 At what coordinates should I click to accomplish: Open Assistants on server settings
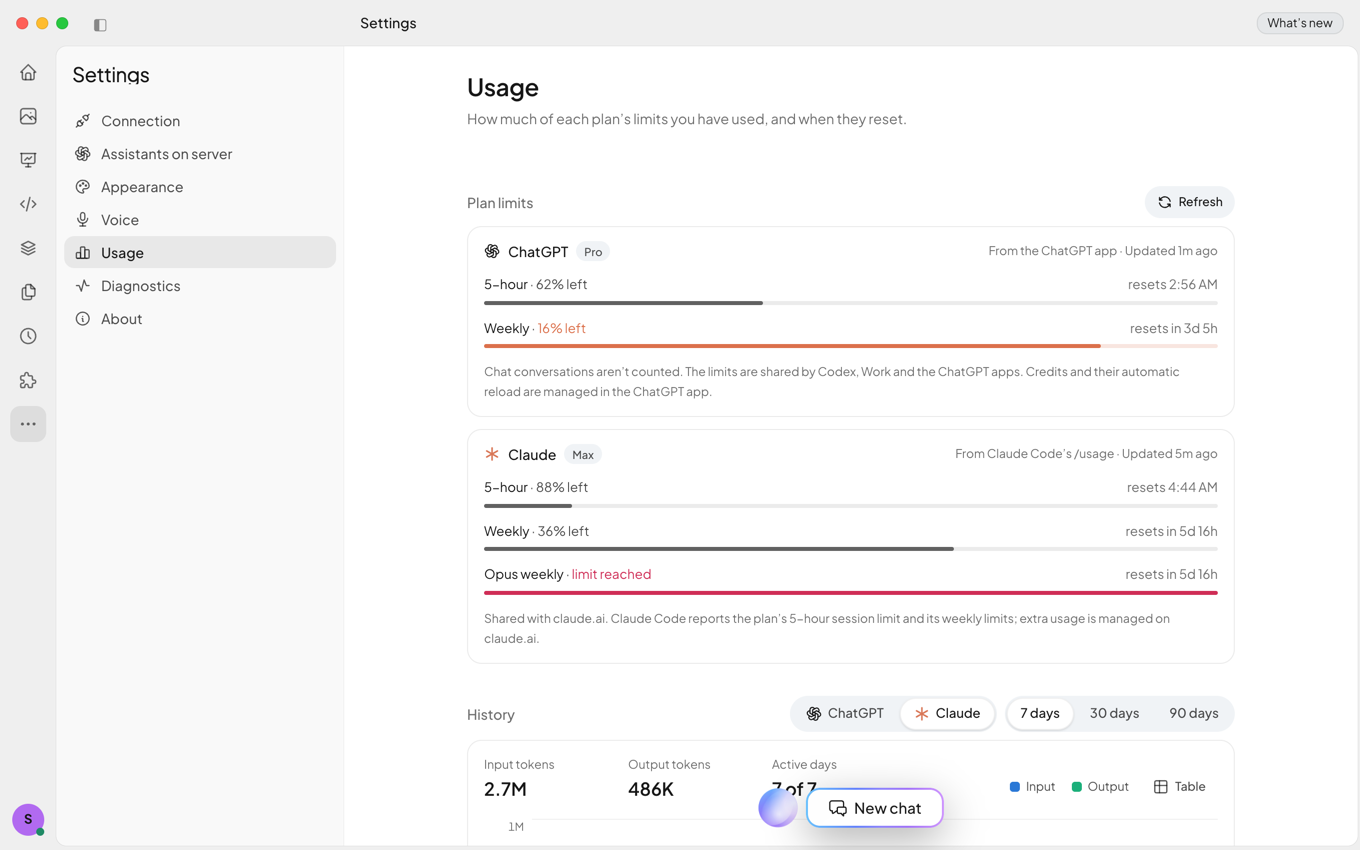coord(200,154)
